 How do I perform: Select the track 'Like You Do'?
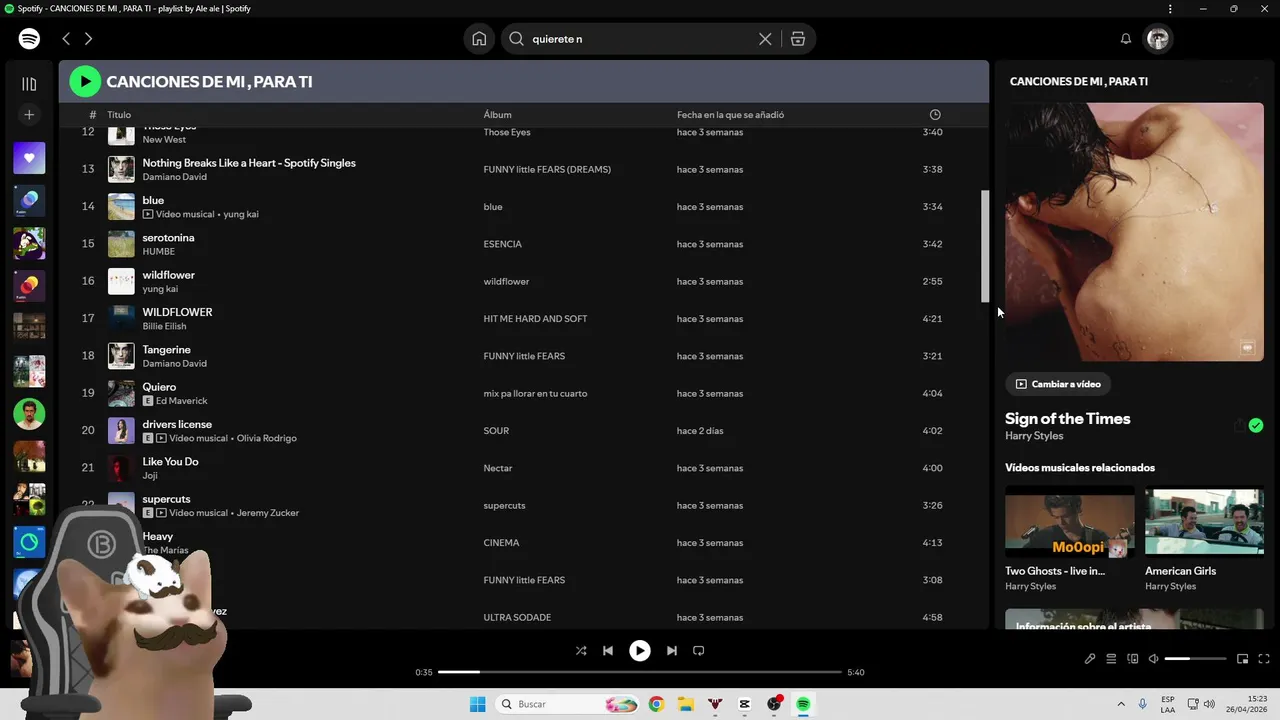click(x=170, y=462)
